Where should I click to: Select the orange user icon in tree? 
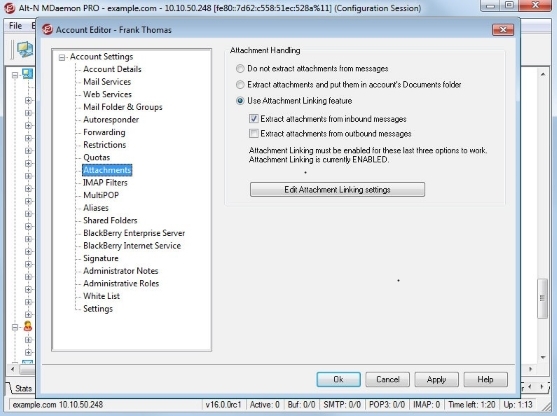(28, 326)
